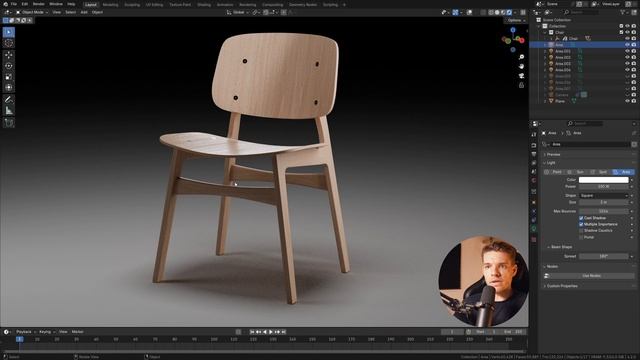Jump to timeline end frame button
This screenshot has width=640, height=360.
click(x=284, y=332)
